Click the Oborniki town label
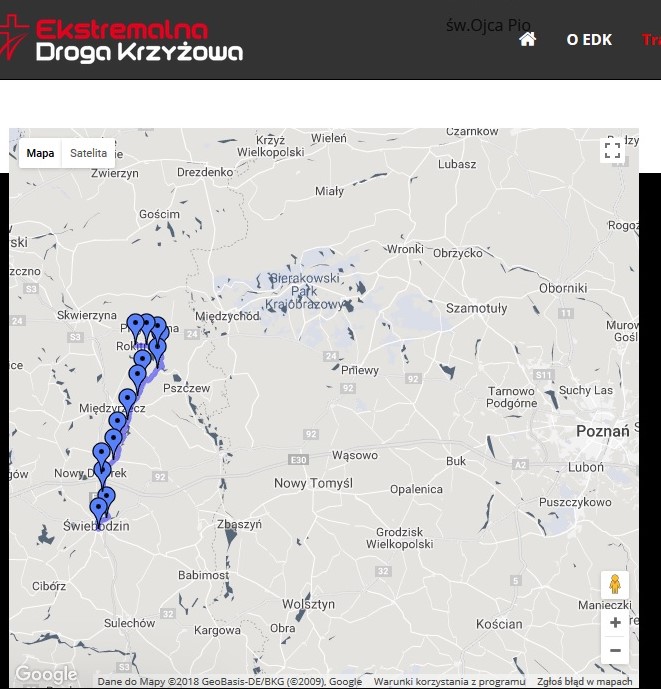661x689 pixels. pyautogui.click(x=563, y=288)
